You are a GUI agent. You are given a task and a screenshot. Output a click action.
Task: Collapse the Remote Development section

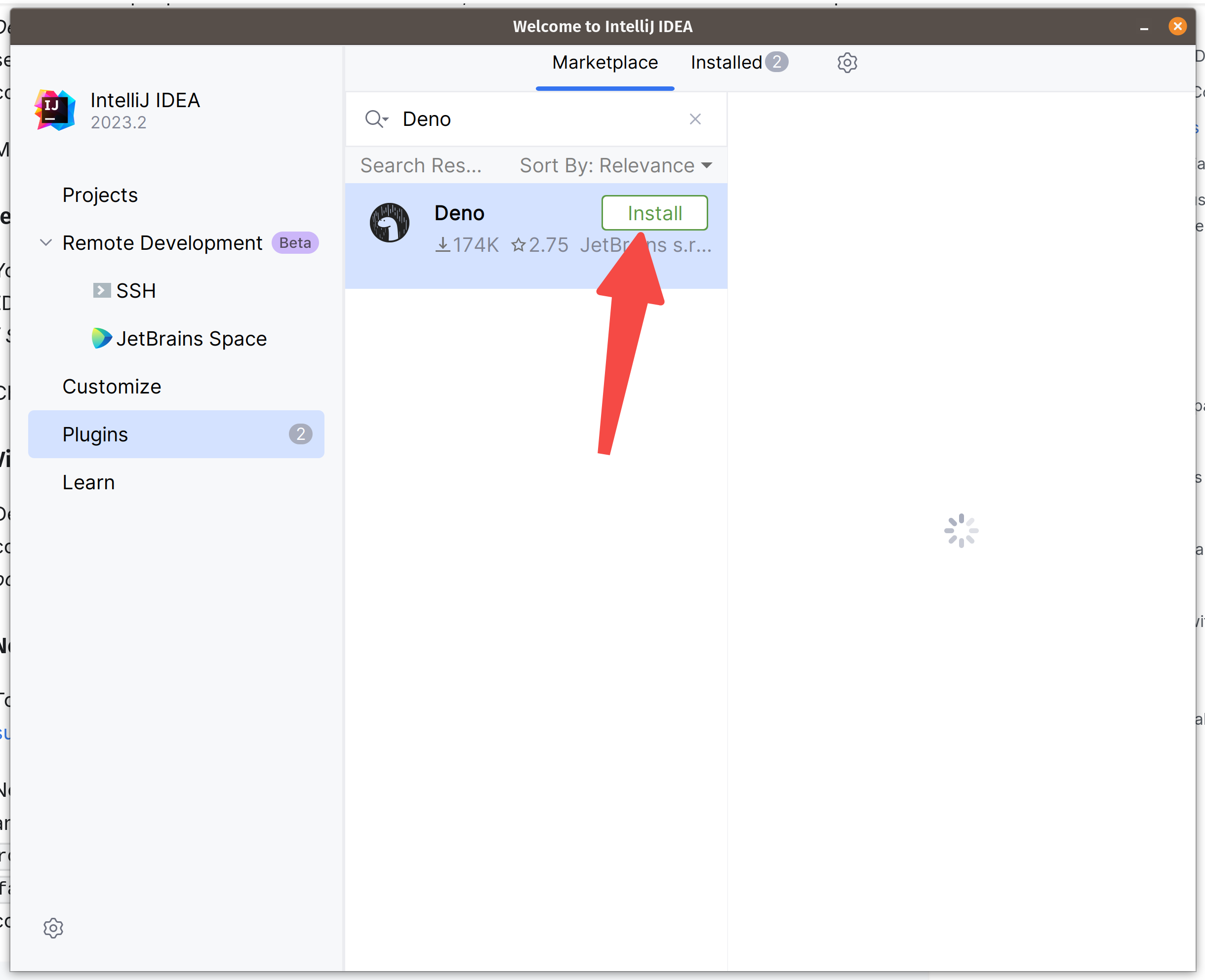pyautogui.click(x=46, y=243)
